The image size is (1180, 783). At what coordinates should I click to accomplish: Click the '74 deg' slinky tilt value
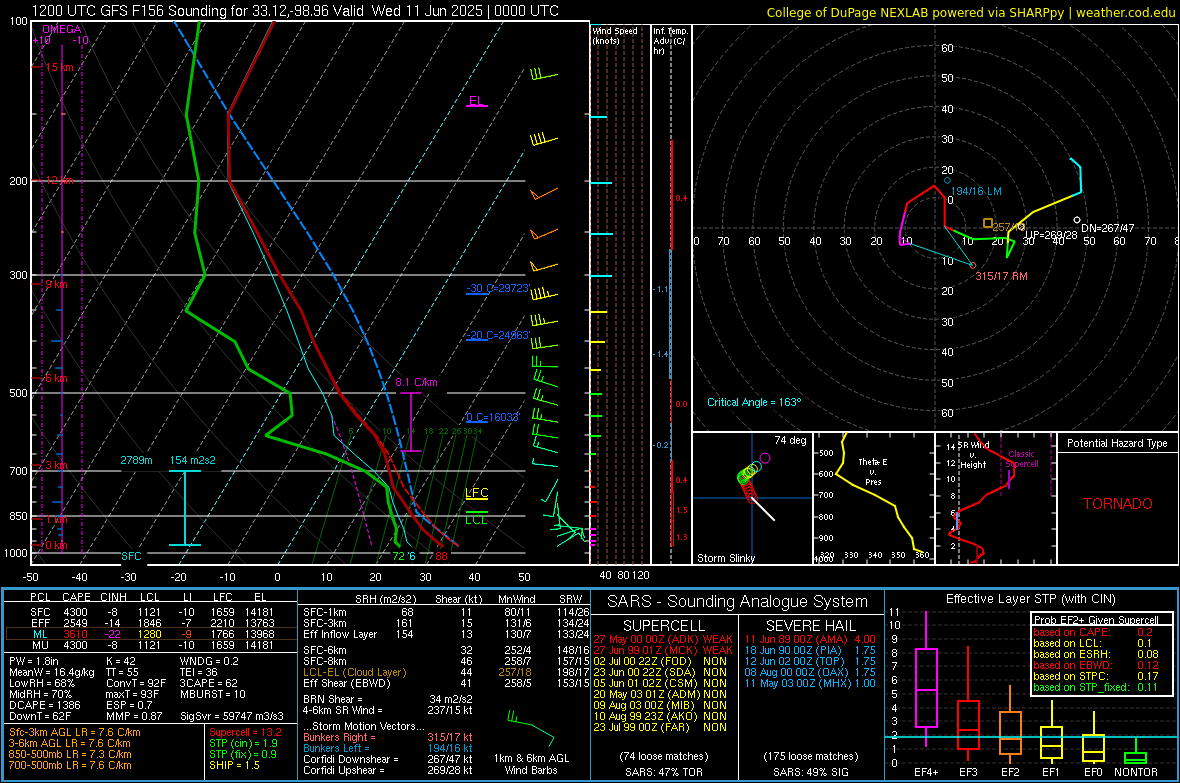[x=790, y=440]
